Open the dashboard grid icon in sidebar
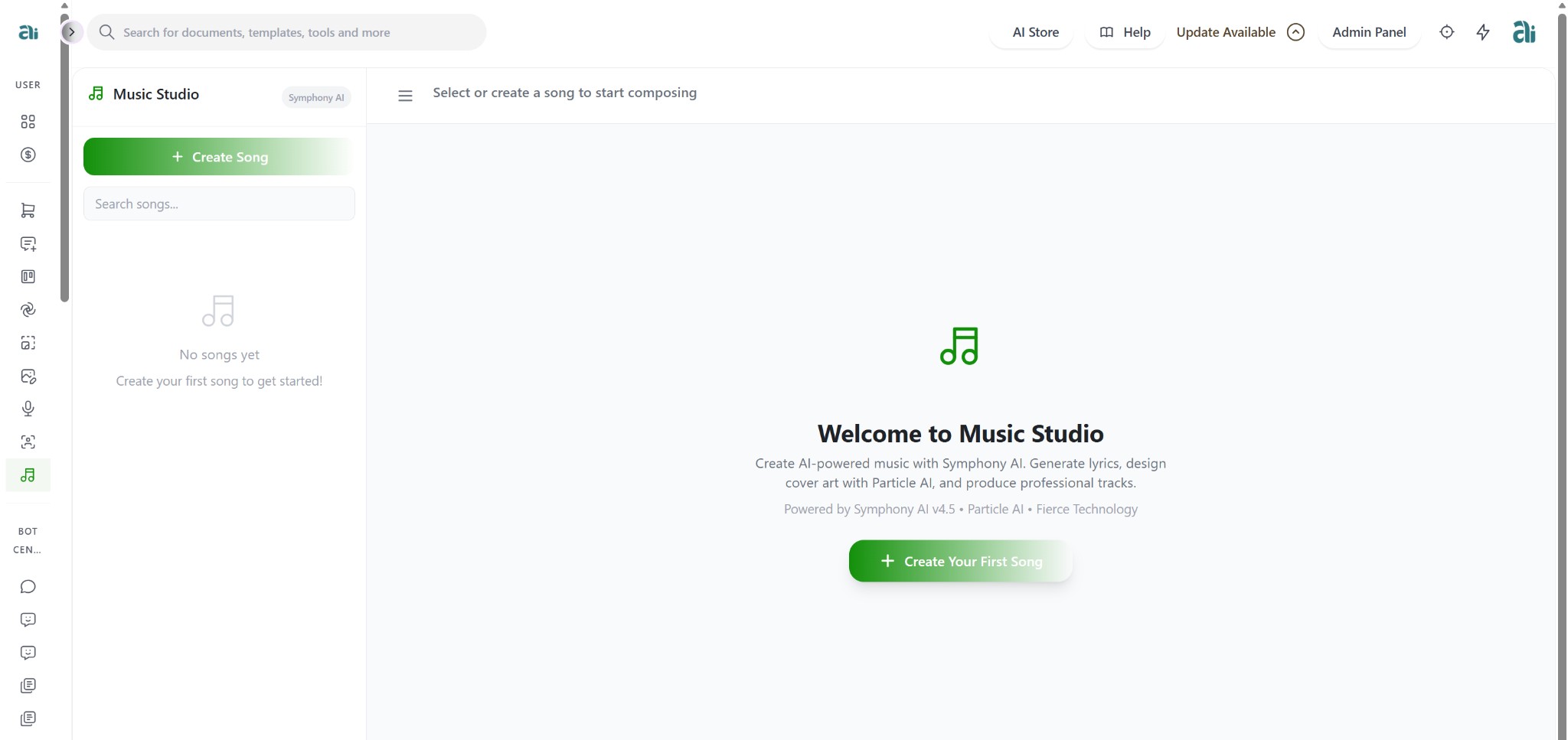1568x740 pixels. tap(28, 122)
